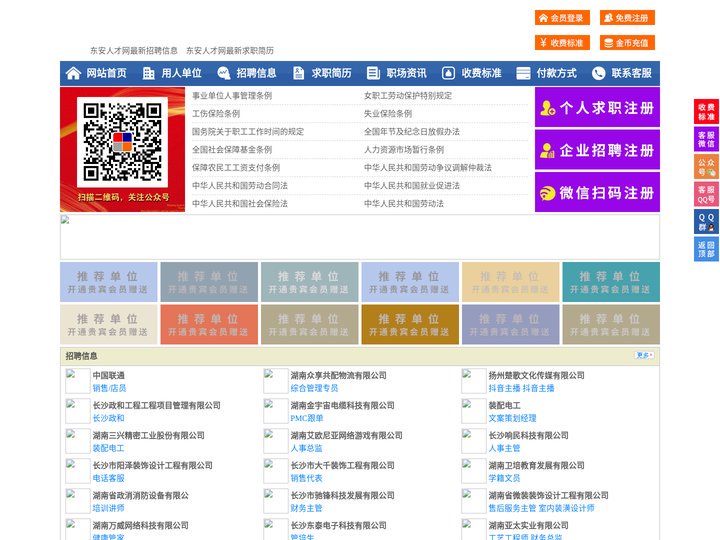Image resolution: width=720 pixels, height=540 pixels.
Task: Open 保障农民工工资支付条例 link
Action: [236, 168]
